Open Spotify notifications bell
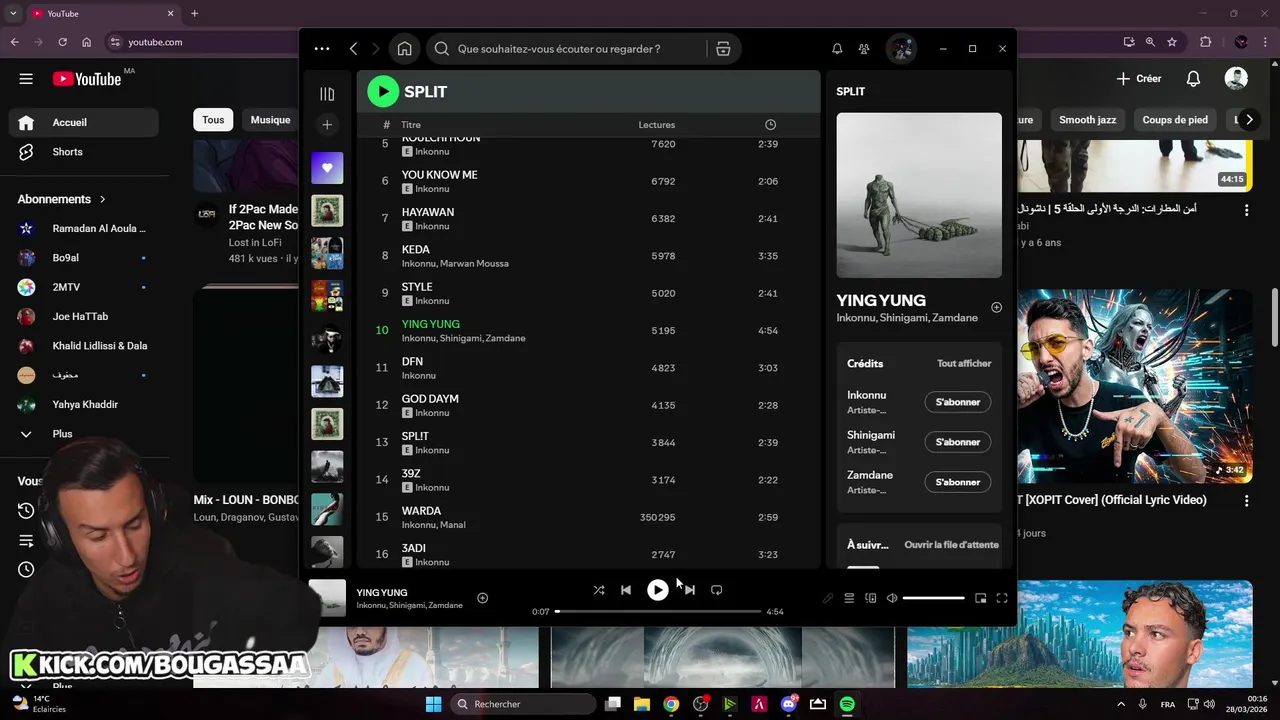 pyautogui.click(x=837, y=49)
